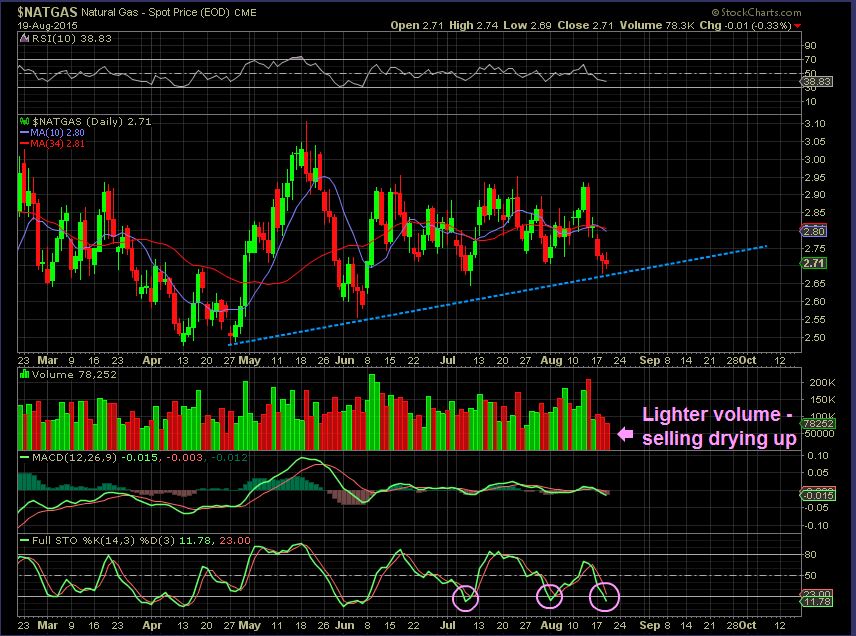Click the RSI indicator icon beside RSI(10)

[x=24, y=38]
